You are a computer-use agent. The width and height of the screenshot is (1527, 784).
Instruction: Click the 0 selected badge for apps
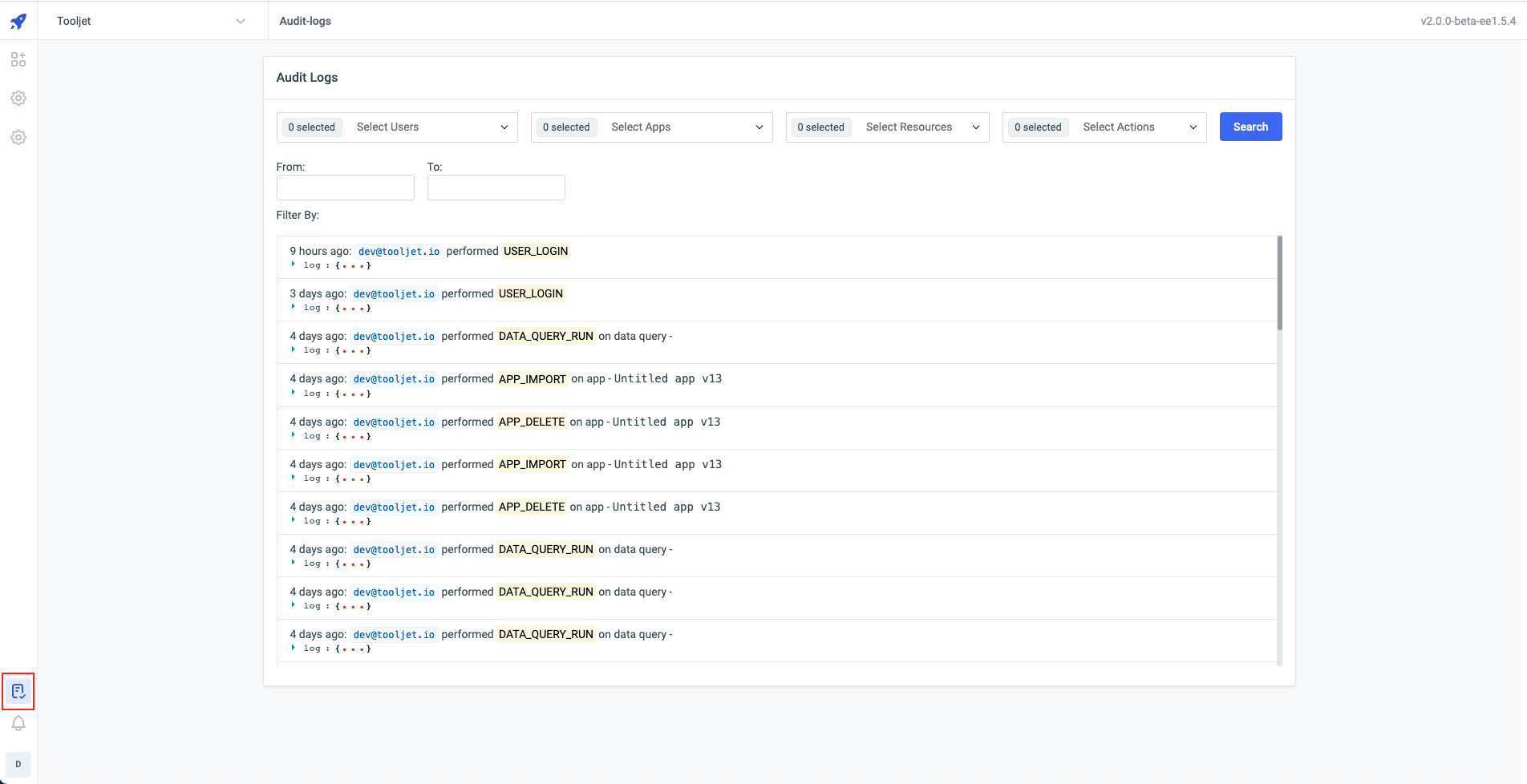566,127
